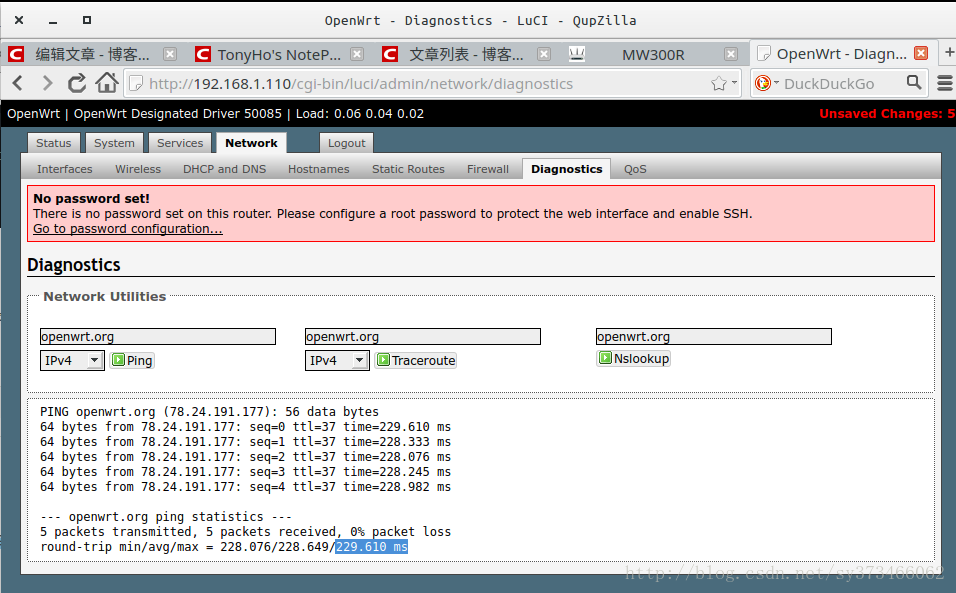This screenshot has width=956, height=593.
Task: Click the Logout tab
Action: point(346,143)
